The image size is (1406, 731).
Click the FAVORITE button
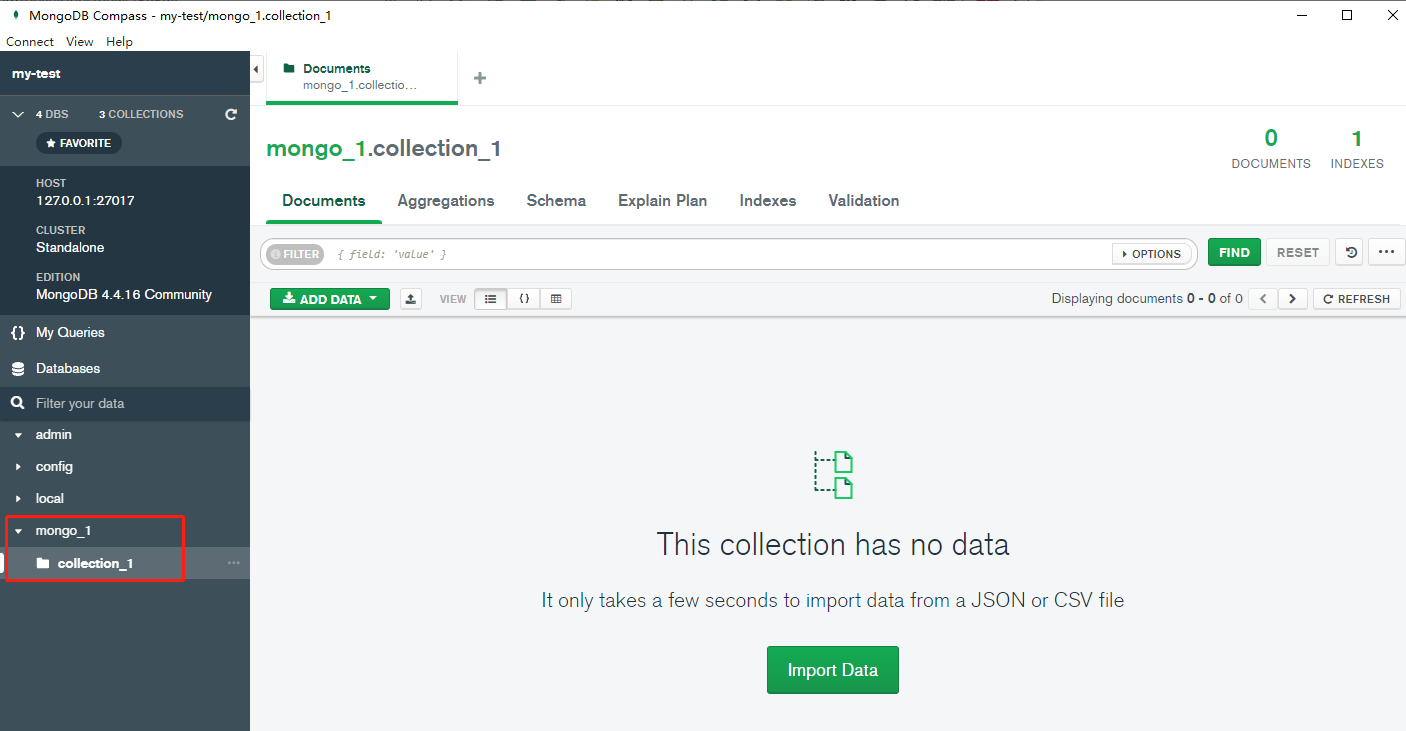79,143
